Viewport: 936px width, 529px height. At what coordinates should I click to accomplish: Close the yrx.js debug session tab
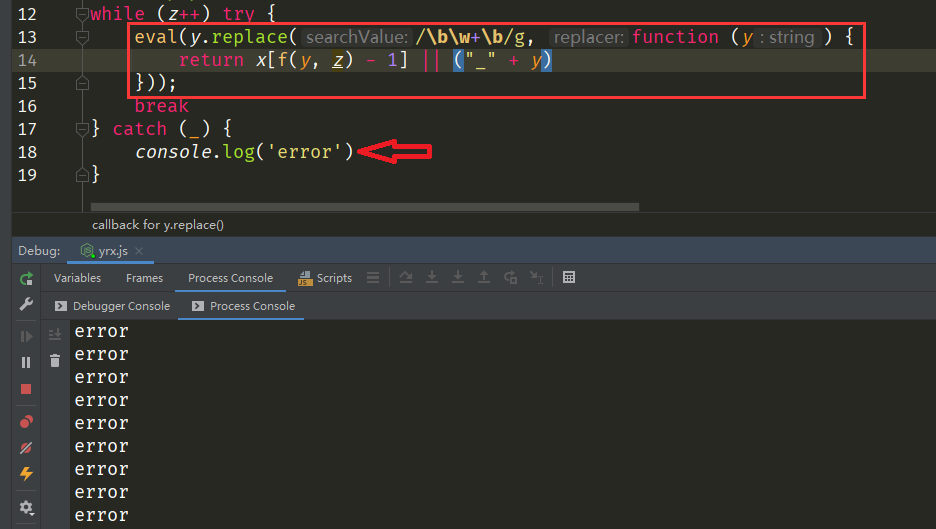tap(138, 252)
